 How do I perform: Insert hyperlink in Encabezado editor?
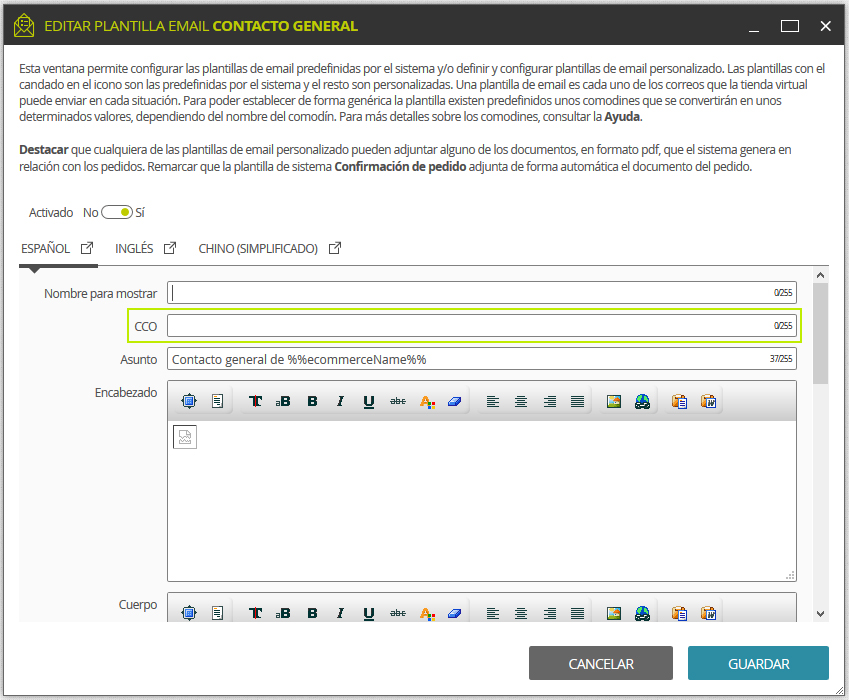642,401
